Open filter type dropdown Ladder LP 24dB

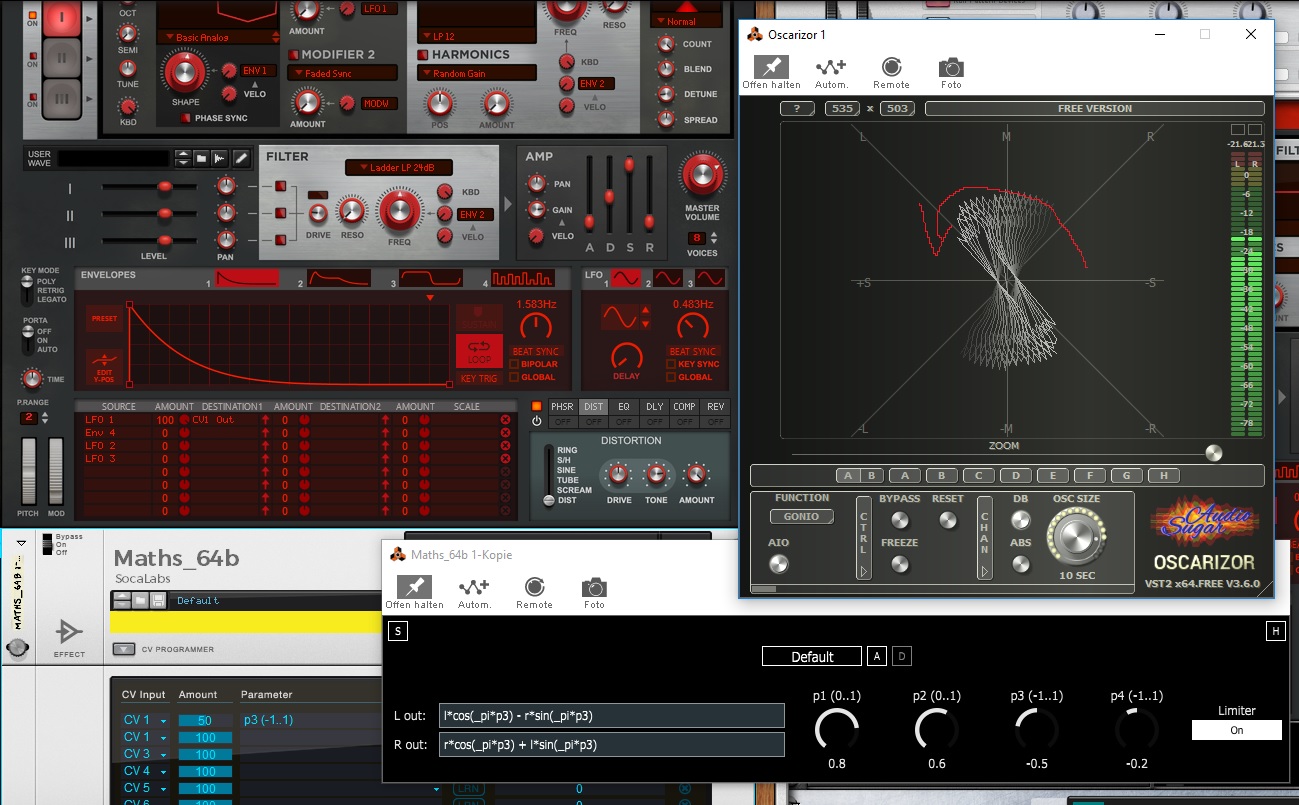tap(398, 167)
